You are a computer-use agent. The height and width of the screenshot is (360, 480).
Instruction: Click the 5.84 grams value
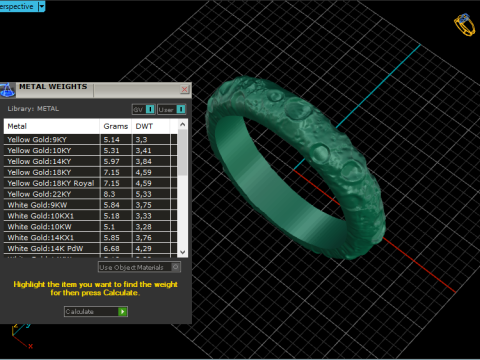coord(111,205)
